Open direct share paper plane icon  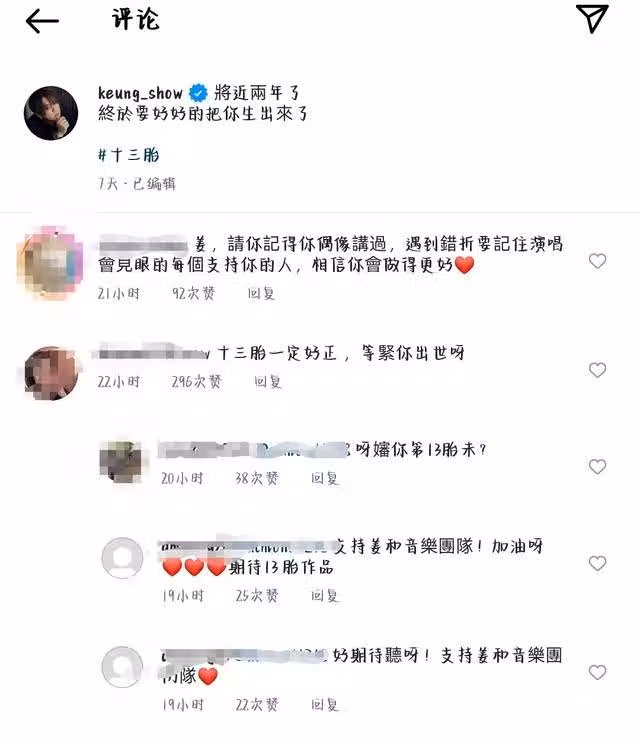592,19
